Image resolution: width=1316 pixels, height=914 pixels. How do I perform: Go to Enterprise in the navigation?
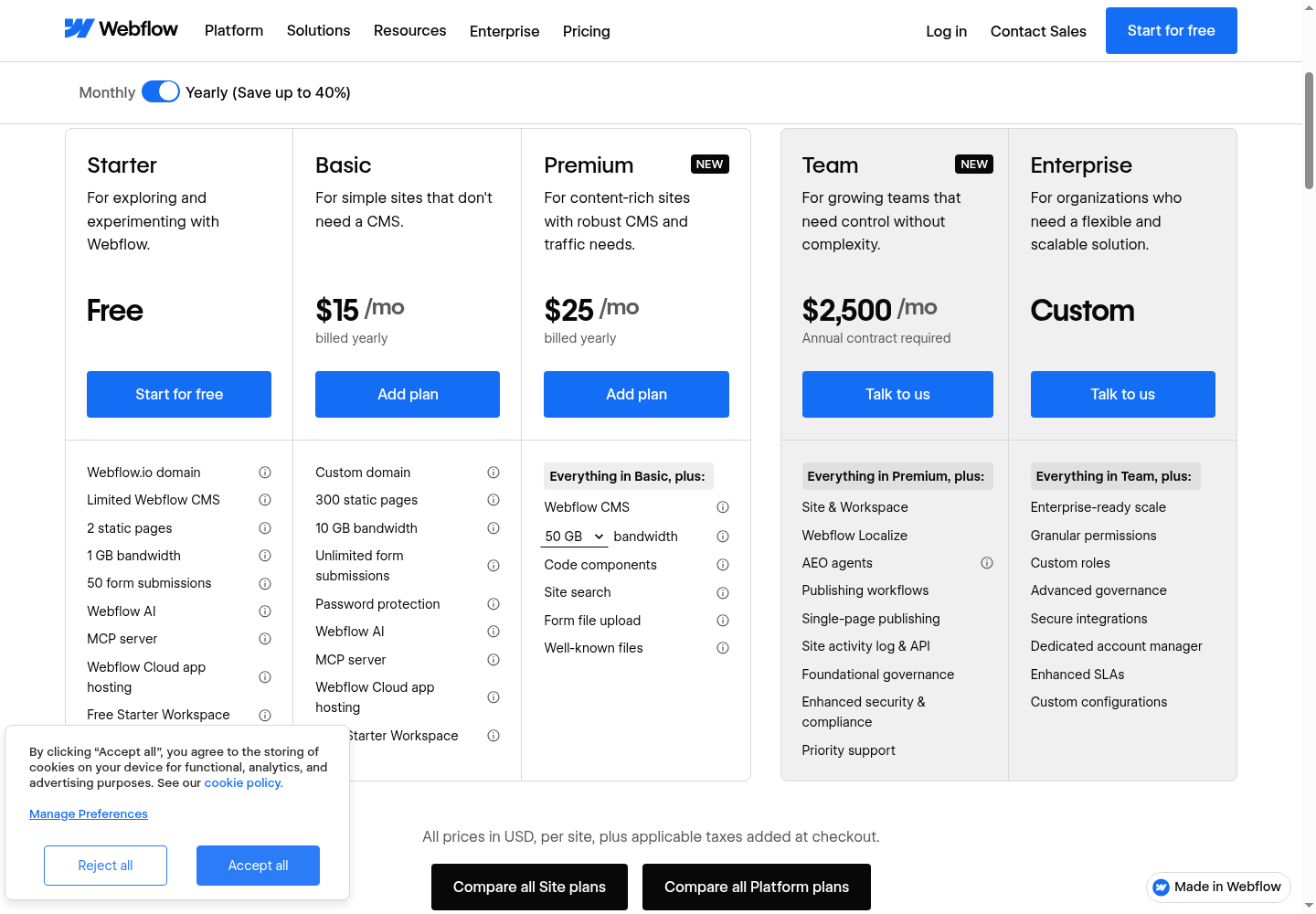tap(504, 31)
